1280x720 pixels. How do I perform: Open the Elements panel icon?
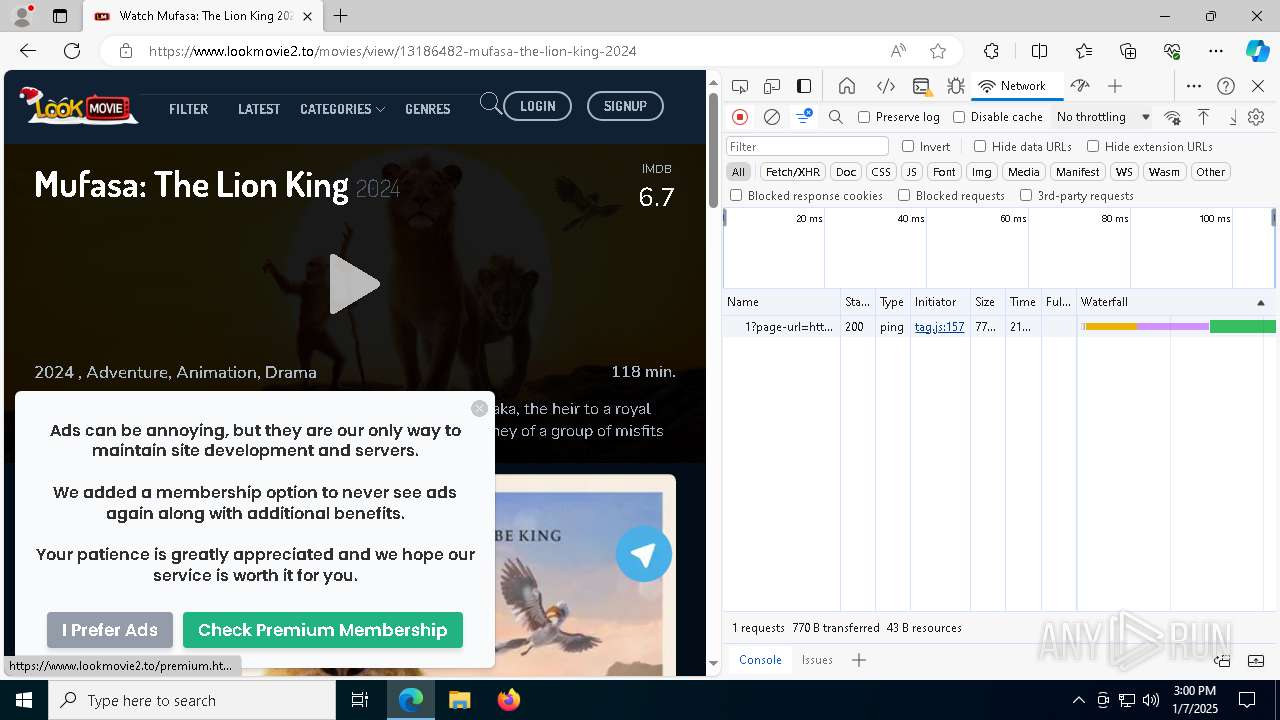coord(885,86)
